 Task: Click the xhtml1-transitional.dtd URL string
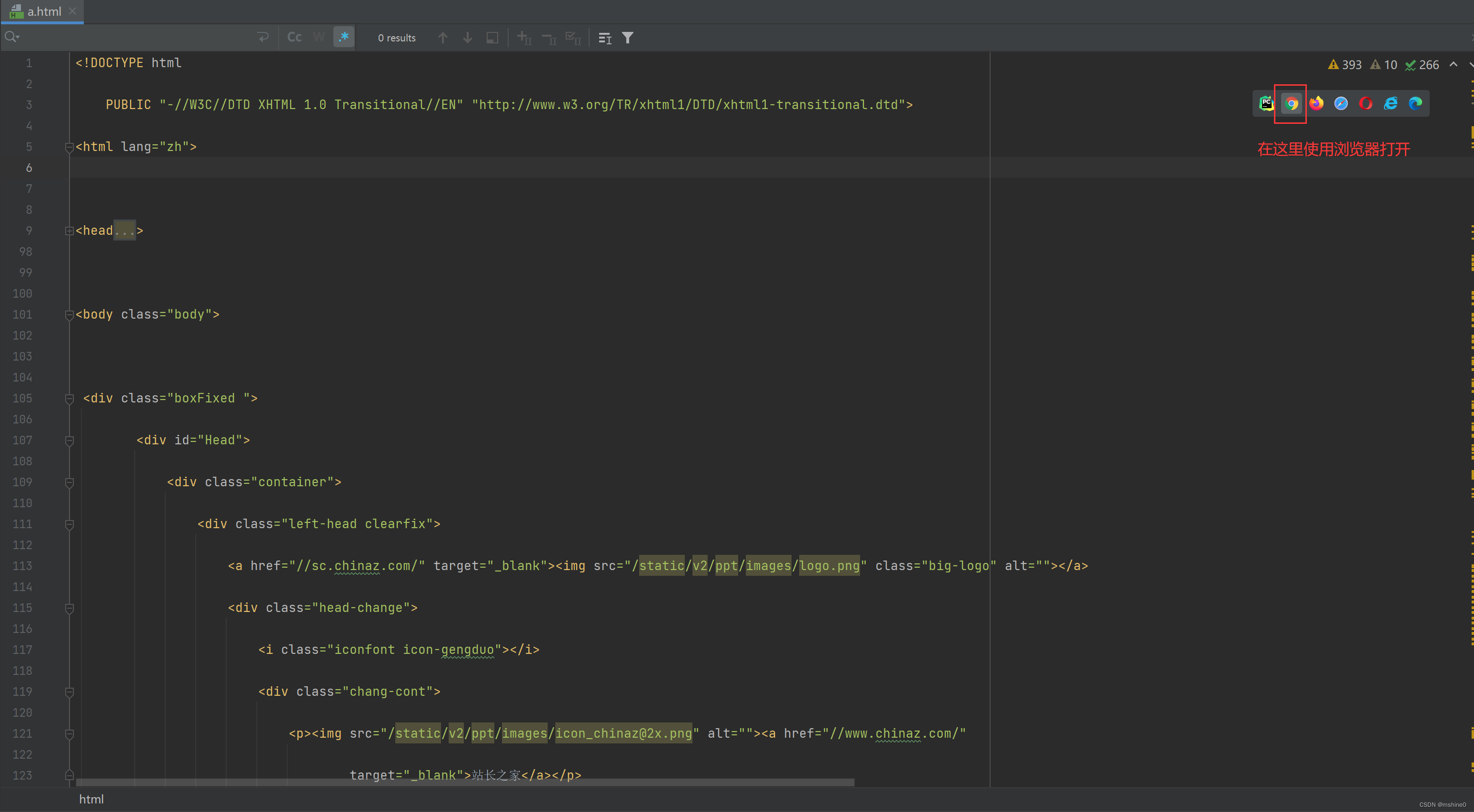pos(688,105)
